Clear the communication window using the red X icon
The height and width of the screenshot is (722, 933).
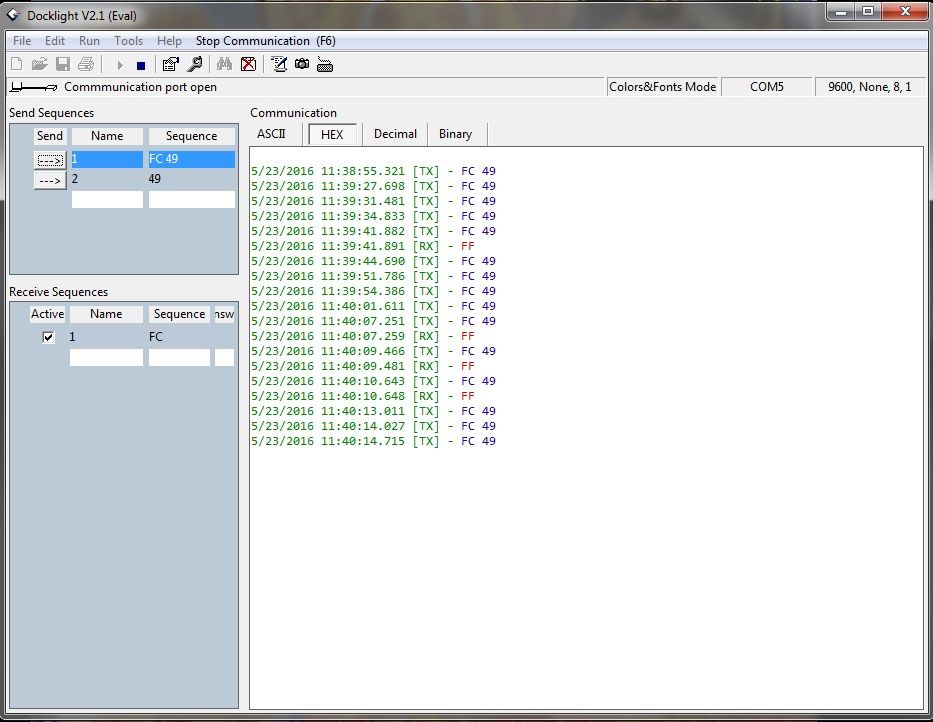click(x=248, y=64)
